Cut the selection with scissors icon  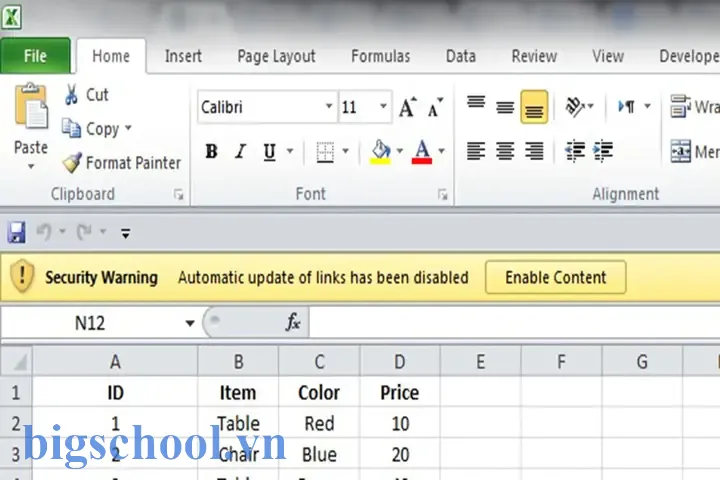click(71, 95)
